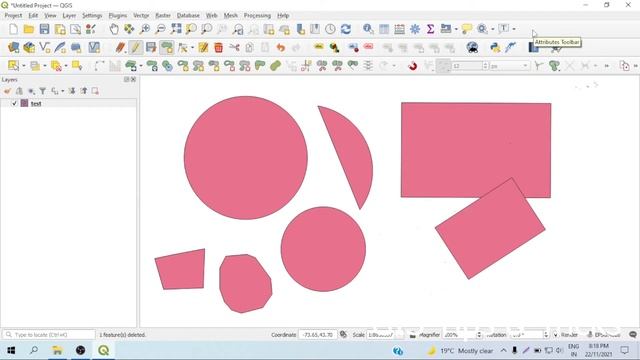Toggle visibility checkbox of test layer
This screenshot has width=640, height=360.
click(x=14, y=104)
